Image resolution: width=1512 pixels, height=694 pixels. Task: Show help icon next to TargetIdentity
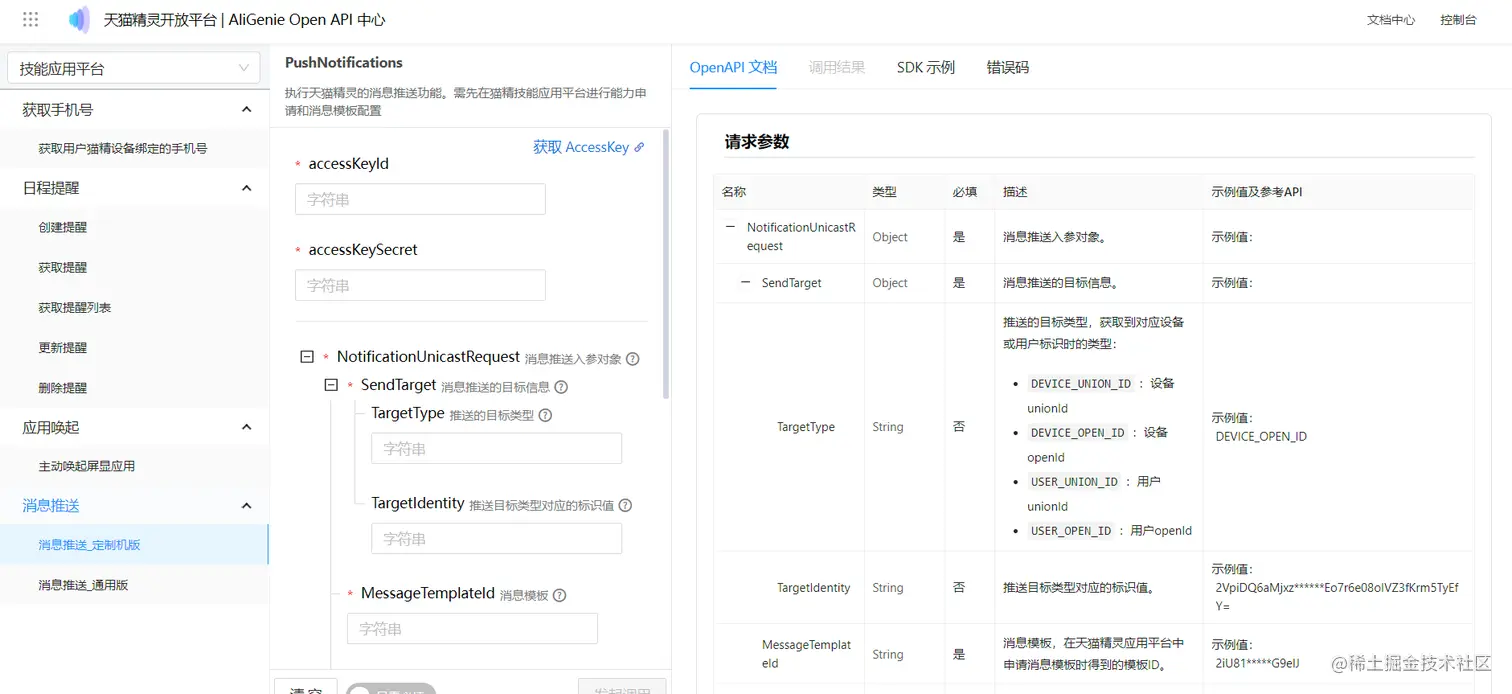click(625, 505)
